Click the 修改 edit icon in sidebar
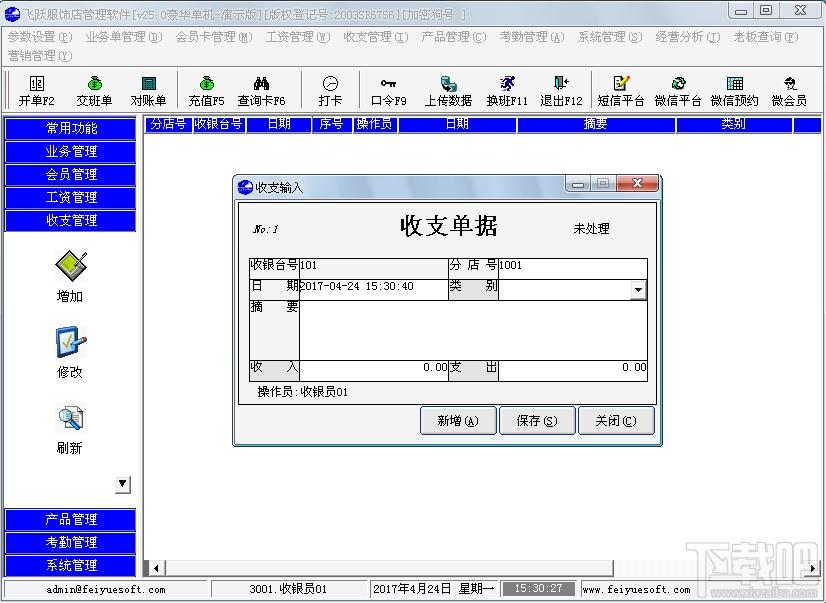This screenshot has height=603, width=826. 70,343
